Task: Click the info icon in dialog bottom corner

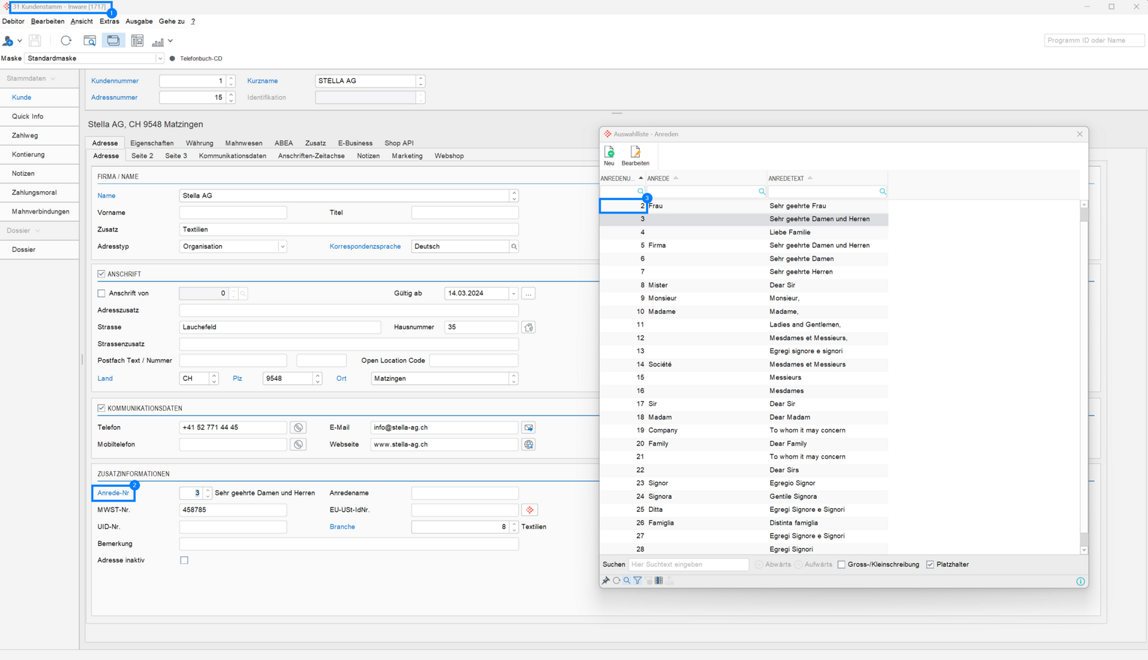Action: coord(1080,581)
